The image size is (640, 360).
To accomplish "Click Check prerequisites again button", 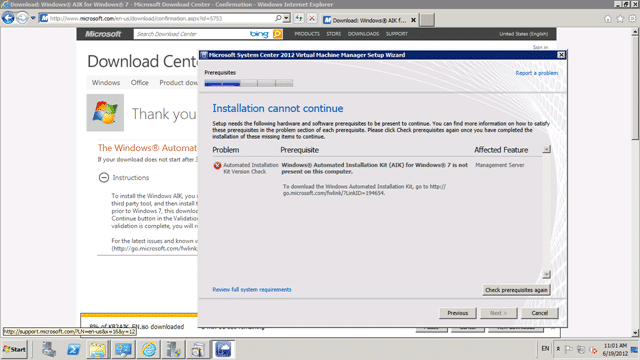I will (516, 290).
